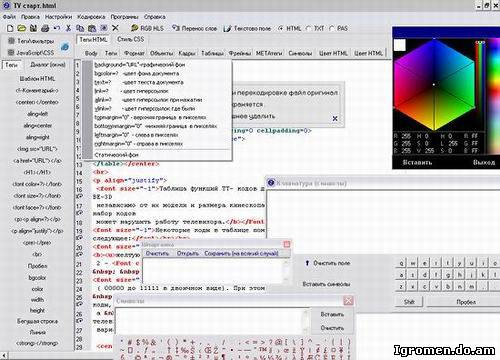Switch to the Стиль CSS tab

point(131,39)
